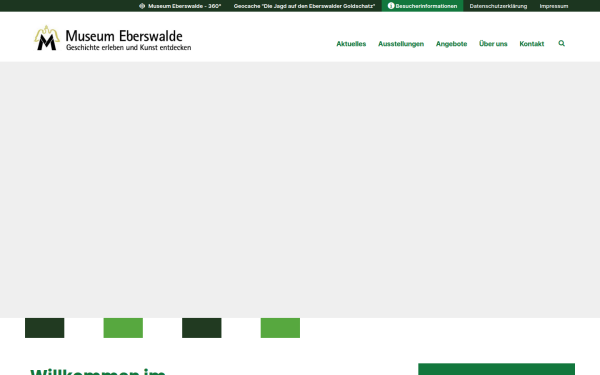Click the search magnifier icon
This screenshot has height=375, width=600.
561,43
